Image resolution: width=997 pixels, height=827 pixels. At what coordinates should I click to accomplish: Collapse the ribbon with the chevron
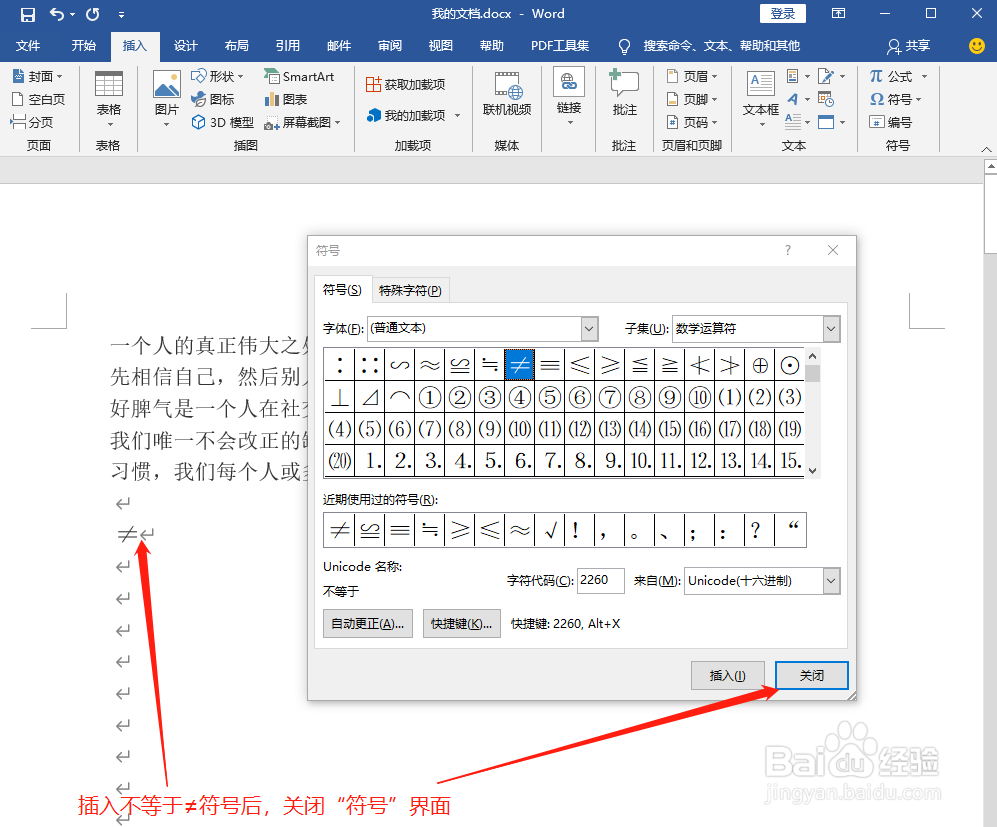click(x=986, y=149)
